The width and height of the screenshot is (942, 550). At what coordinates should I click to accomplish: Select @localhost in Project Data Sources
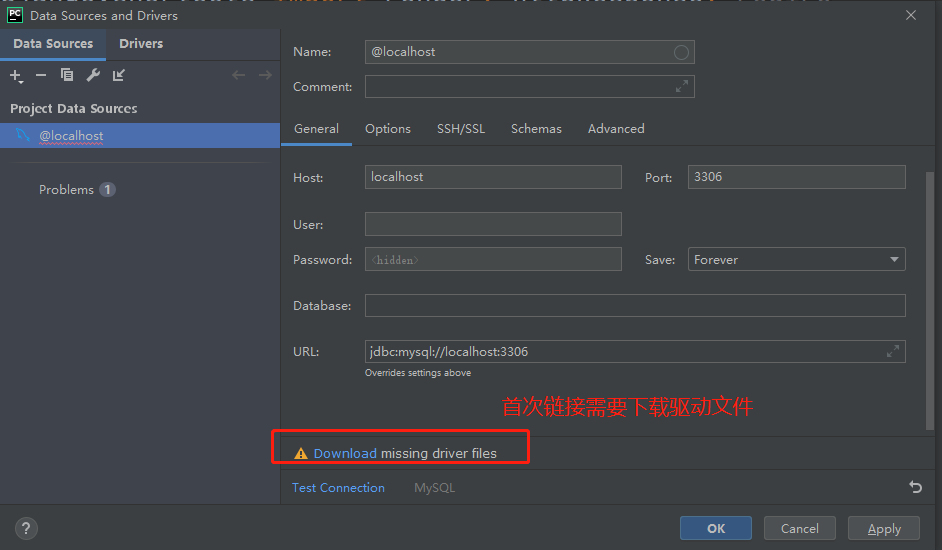(140, 136)
